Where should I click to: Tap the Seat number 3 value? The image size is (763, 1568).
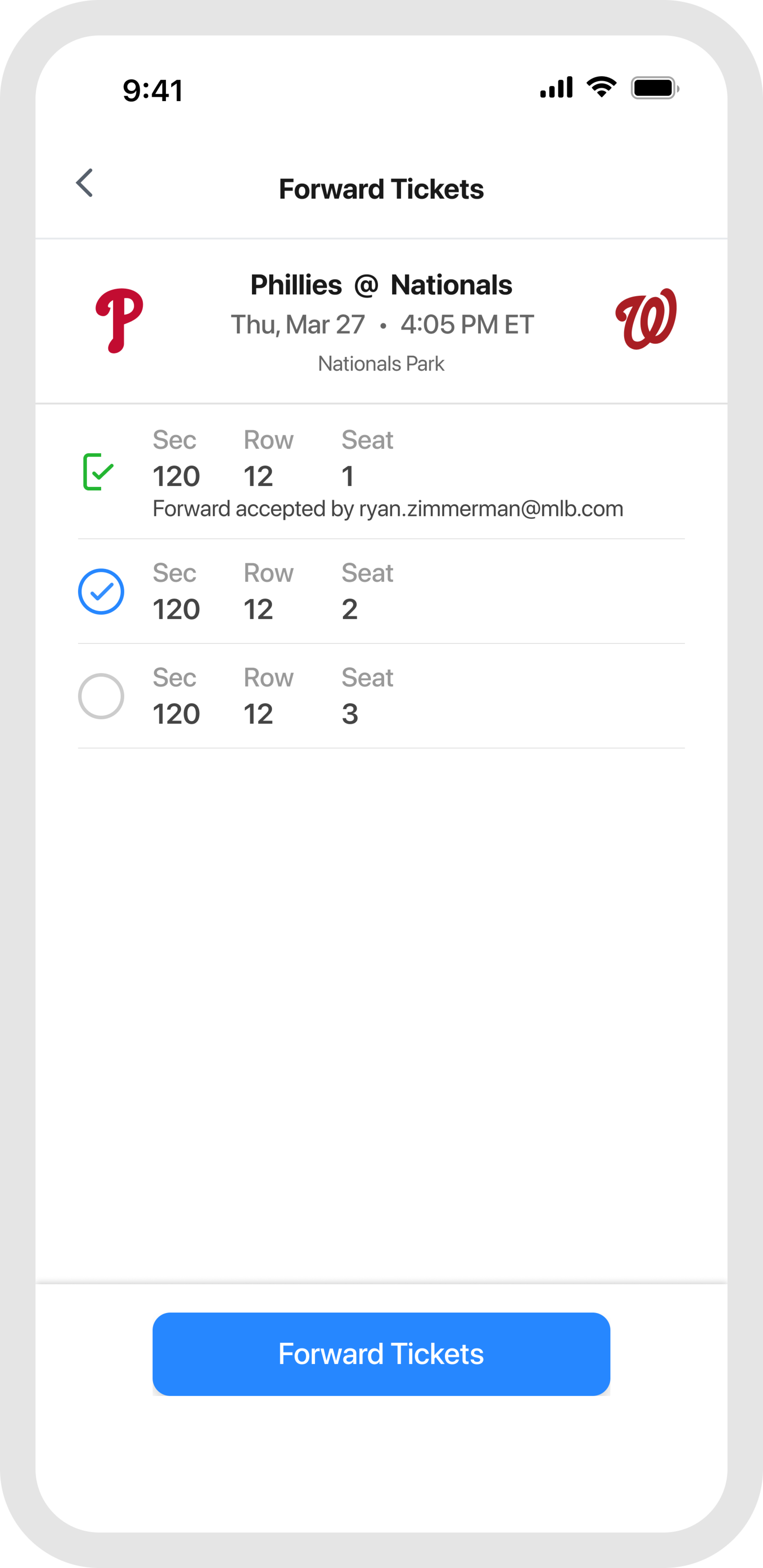point(349,714)
